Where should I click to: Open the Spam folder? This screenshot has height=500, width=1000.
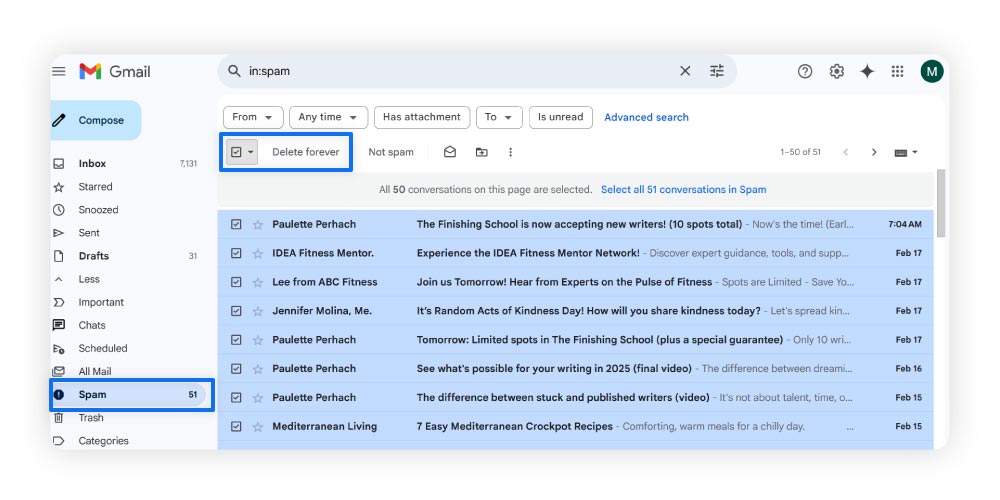(128, 395)
